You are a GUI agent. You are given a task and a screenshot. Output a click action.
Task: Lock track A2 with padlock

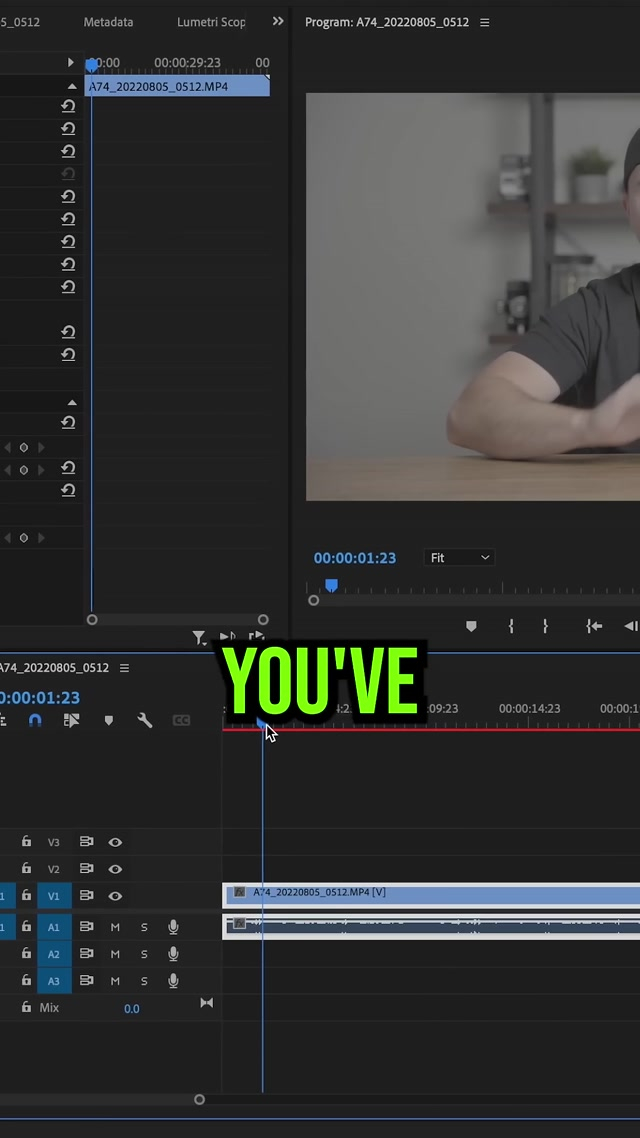26,953
